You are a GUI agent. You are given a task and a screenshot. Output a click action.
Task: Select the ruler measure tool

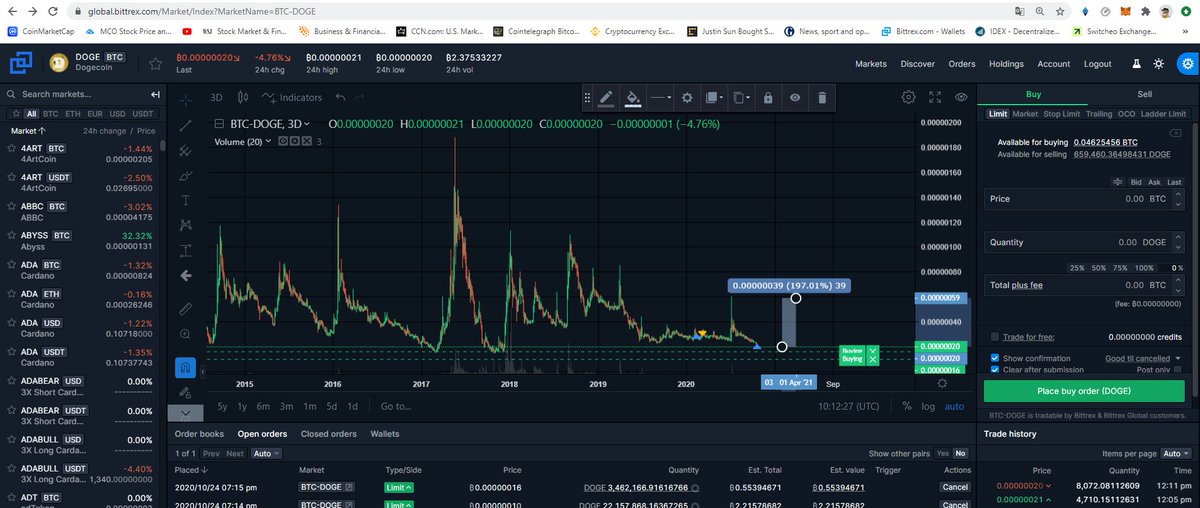(185, 308)
